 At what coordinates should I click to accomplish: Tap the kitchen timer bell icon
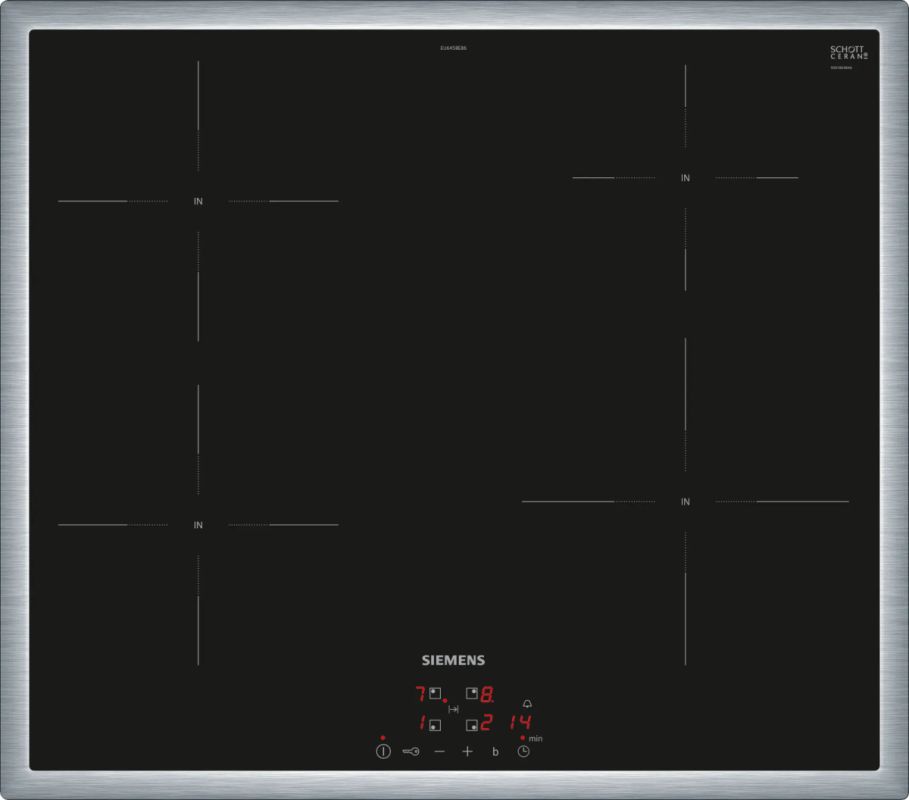(x=527, y=703)
